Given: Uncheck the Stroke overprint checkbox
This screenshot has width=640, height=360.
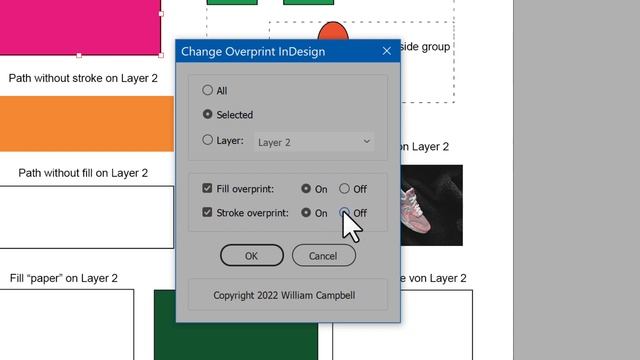Looking at the screenshot, I should coord(207,212).
